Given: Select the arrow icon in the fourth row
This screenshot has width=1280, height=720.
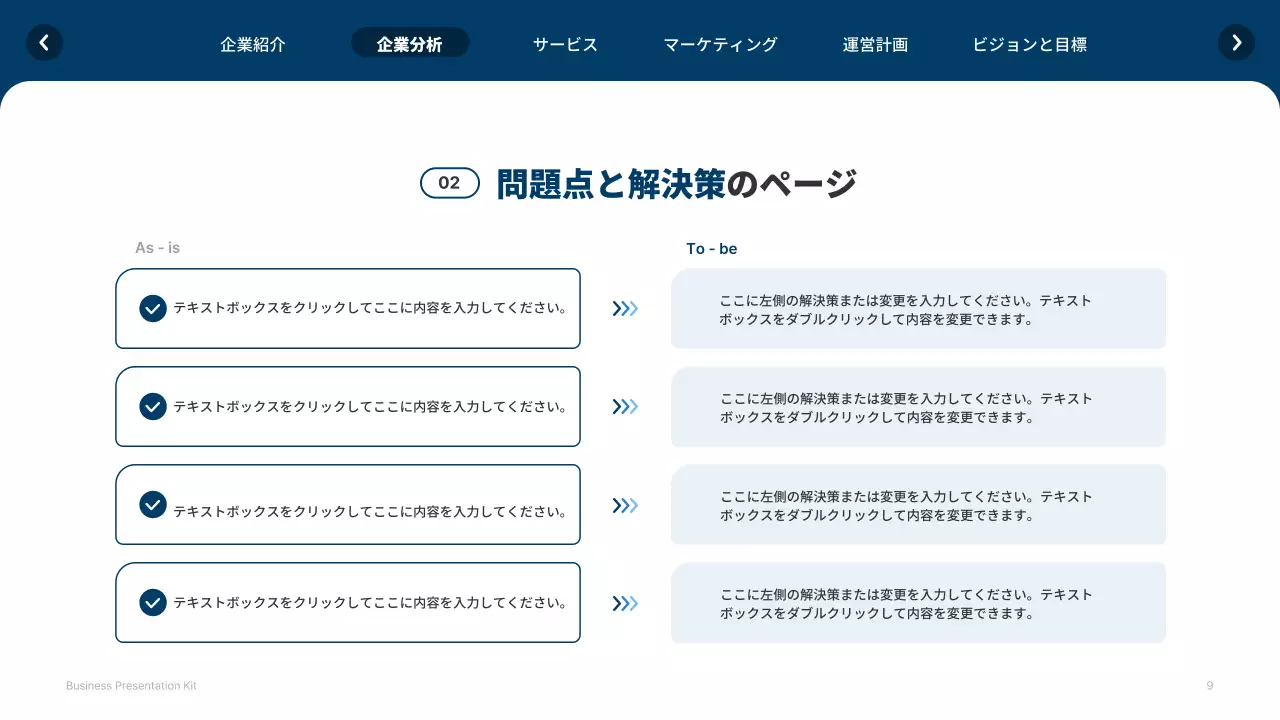Looking at the screenshot, I should (625, 603).
